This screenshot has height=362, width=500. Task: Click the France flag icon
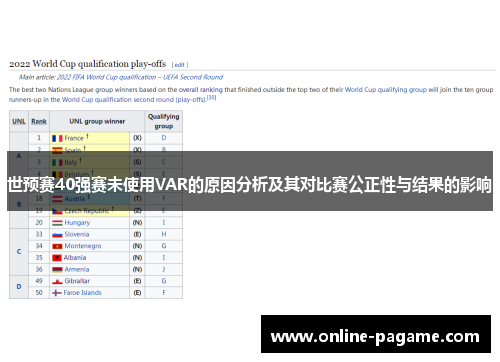[57, 138]
